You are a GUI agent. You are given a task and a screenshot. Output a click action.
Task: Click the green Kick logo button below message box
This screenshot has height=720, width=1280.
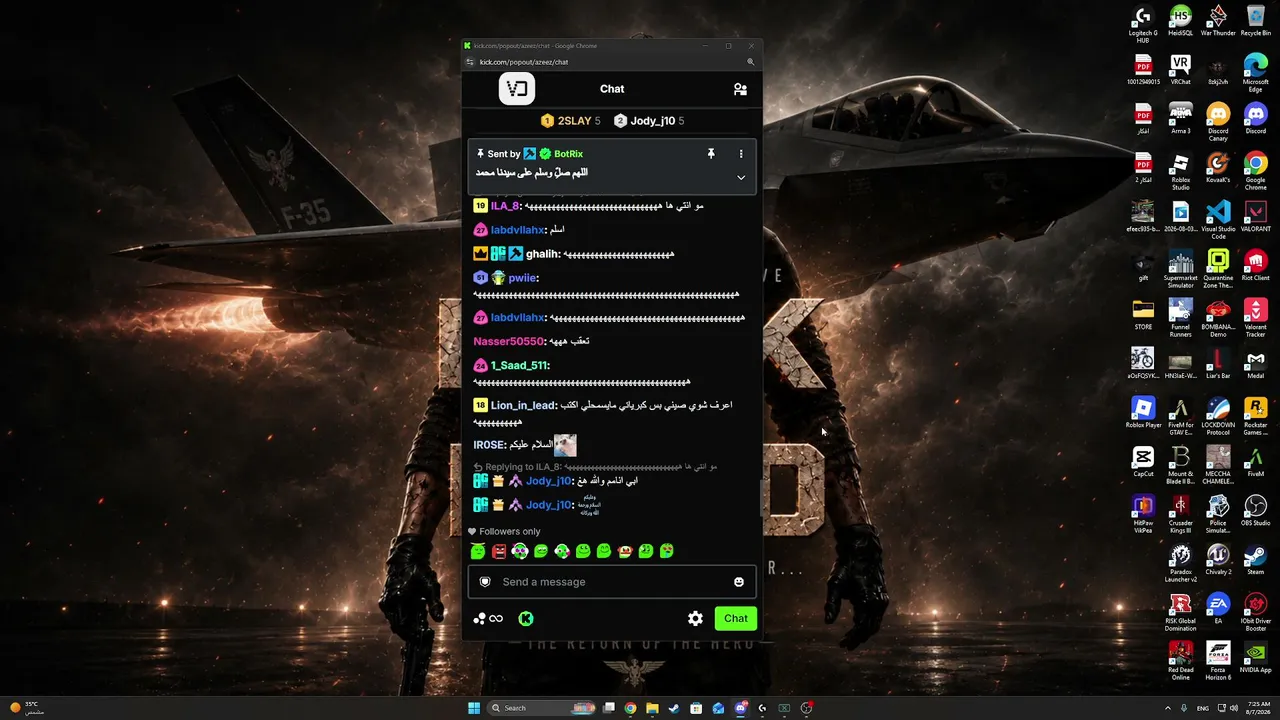526,618
